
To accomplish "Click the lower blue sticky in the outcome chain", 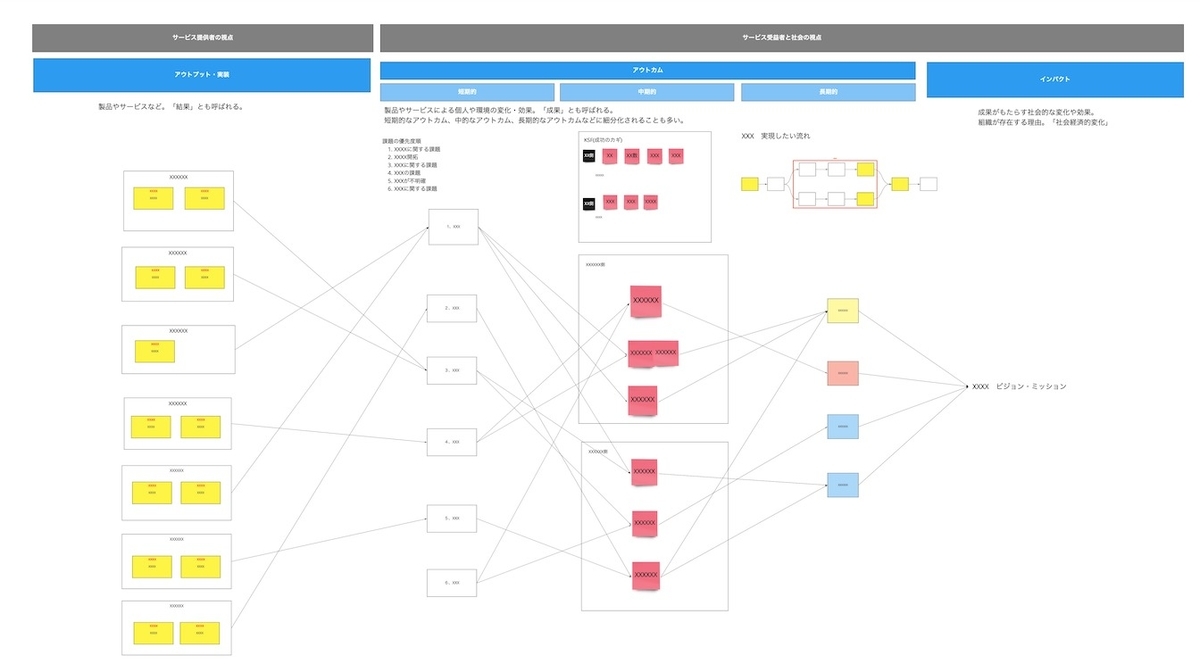I will [x=843, y=485].
